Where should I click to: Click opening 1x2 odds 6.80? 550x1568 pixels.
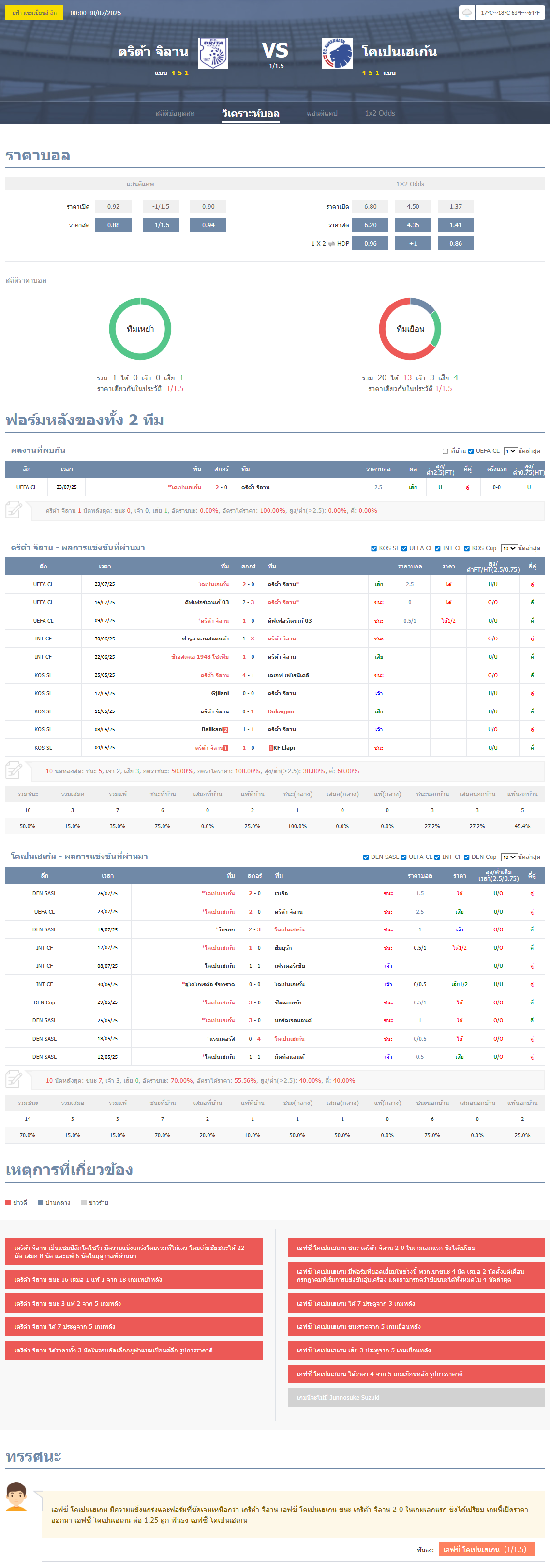[371, 207]
